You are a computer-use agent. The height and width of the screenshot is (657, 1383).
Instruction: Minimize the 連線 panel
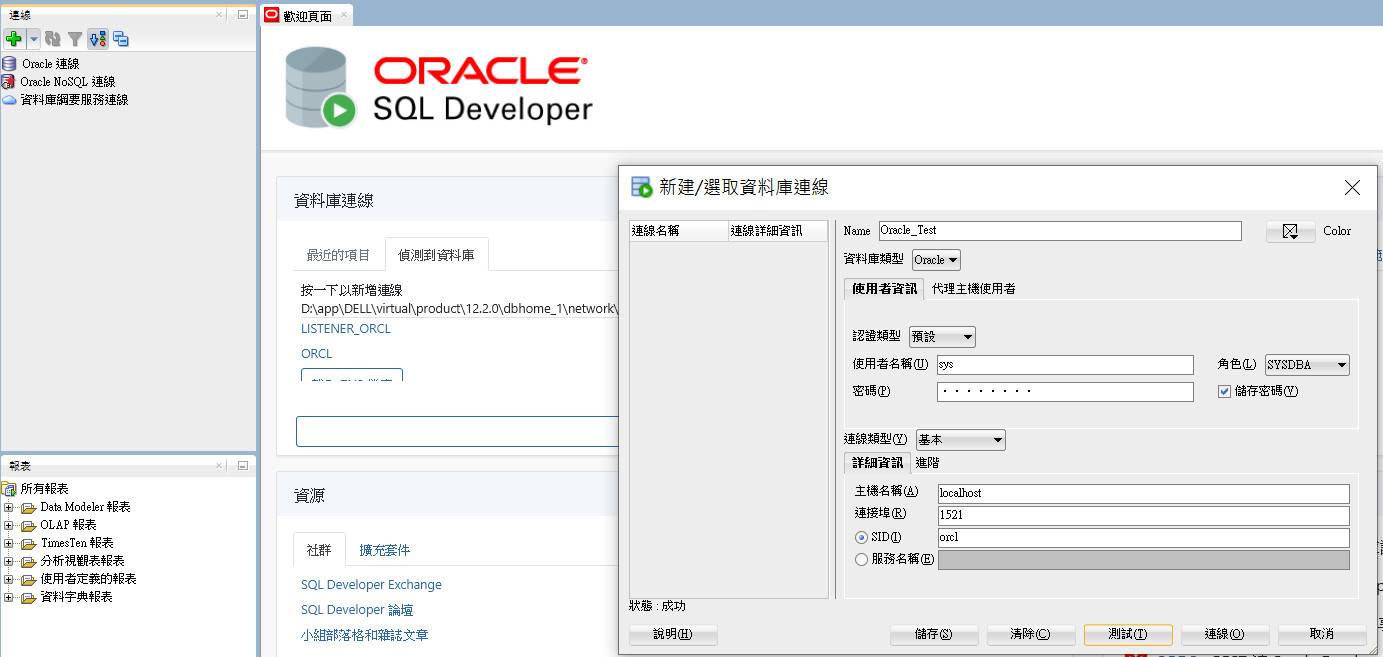243,15
